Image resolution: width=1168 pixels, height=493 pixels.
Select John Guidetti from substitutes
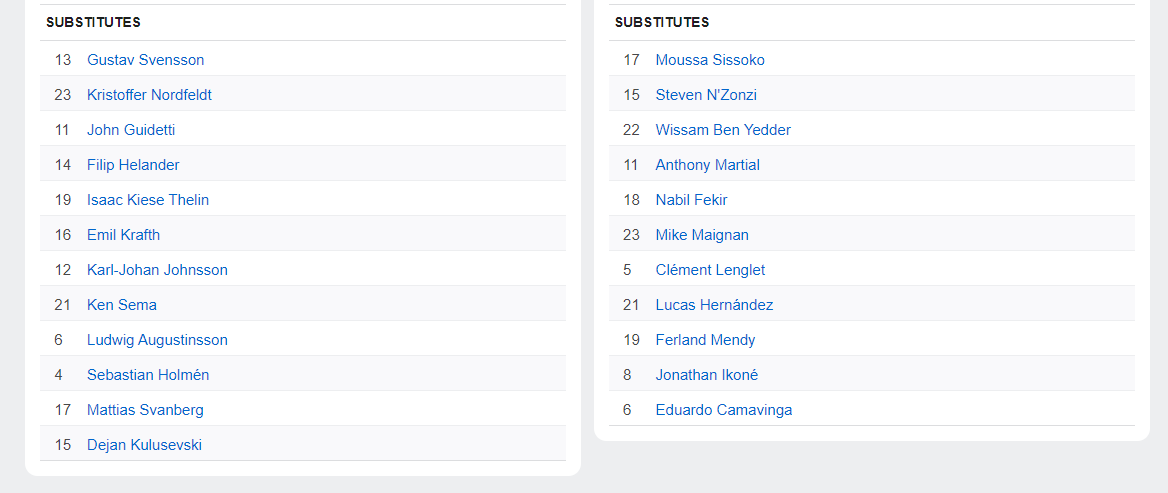[x=131, y=130]
